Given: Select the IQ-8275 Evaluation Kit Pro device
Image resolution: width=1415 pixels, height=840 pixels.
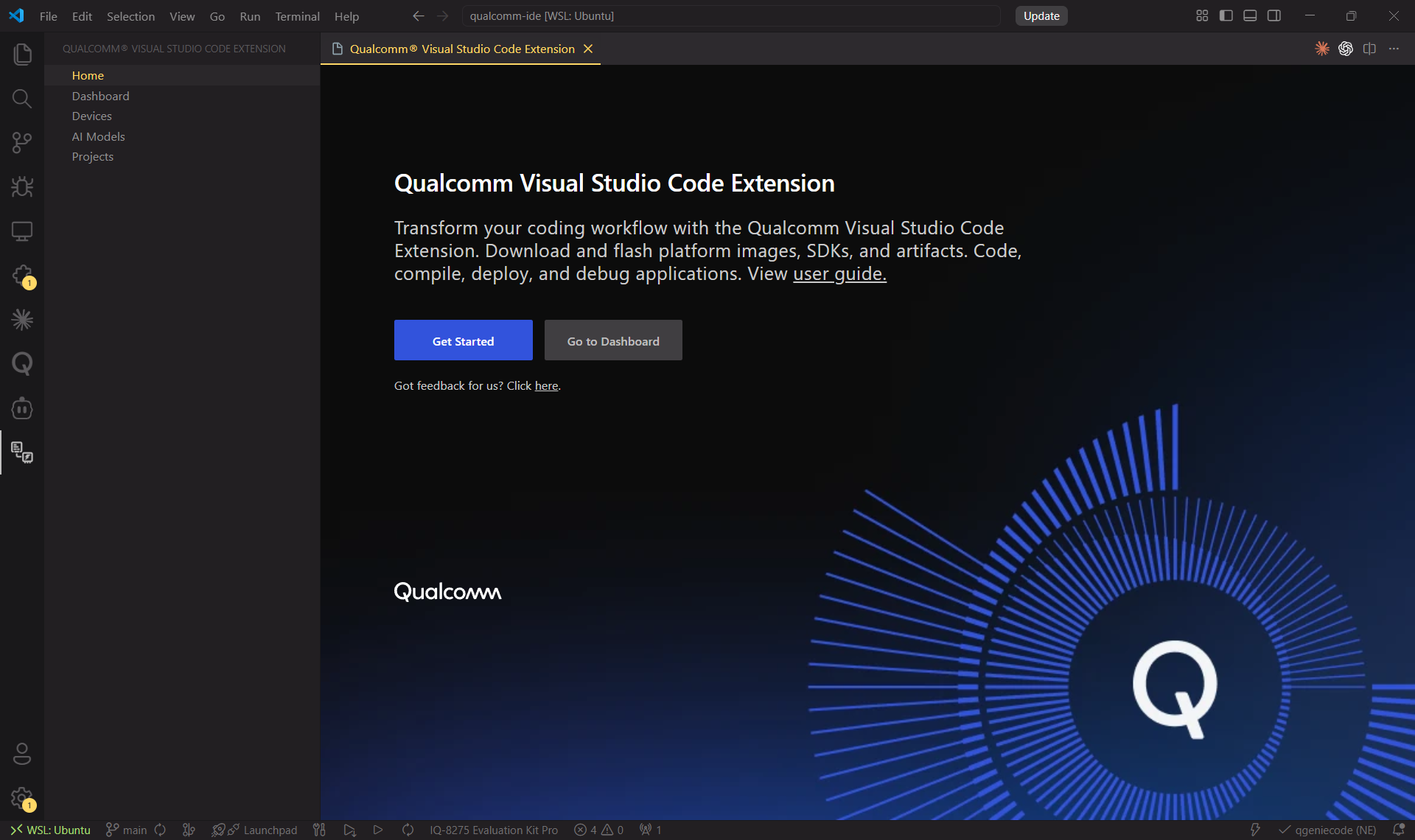Looking at the screenshot, I should click(x=494, y=830).
